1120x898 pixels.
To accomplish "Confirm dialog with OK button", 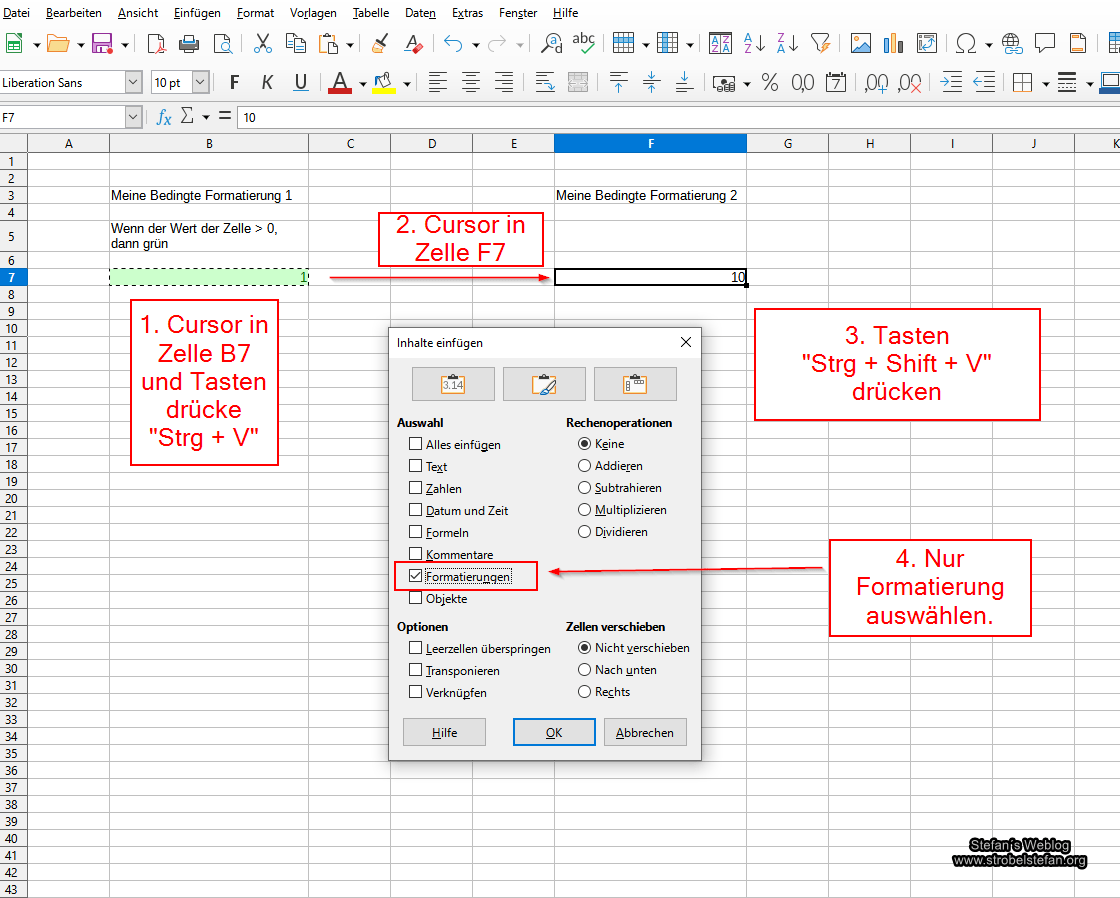I will pos(554,732).
